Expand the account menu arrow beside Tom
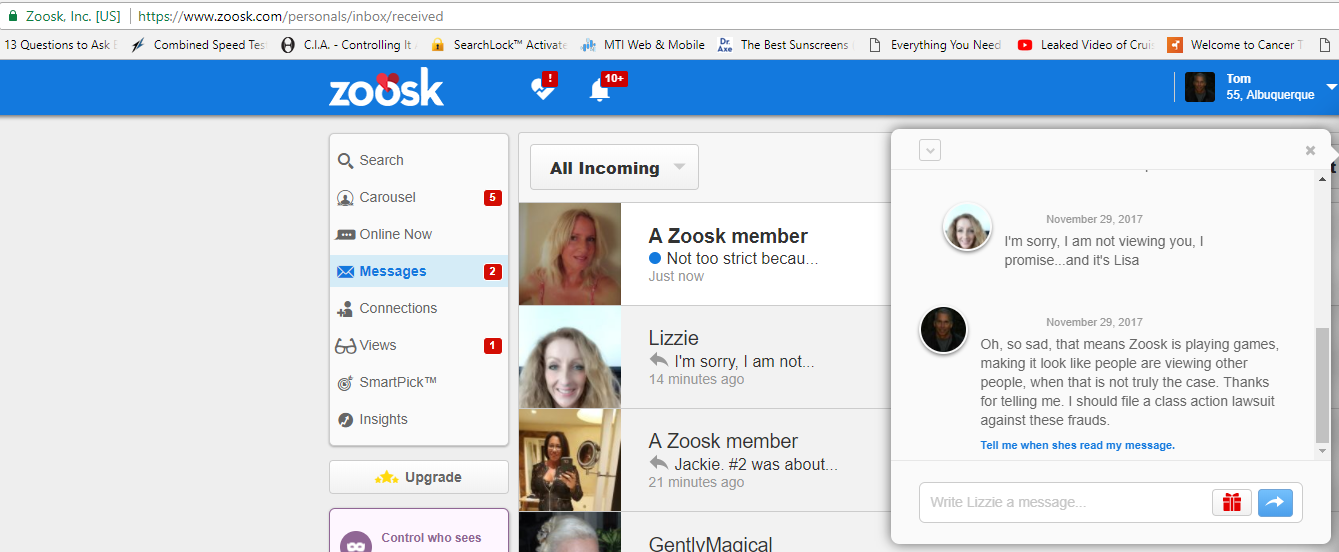1339x552 pixels. coord(1331,87)
